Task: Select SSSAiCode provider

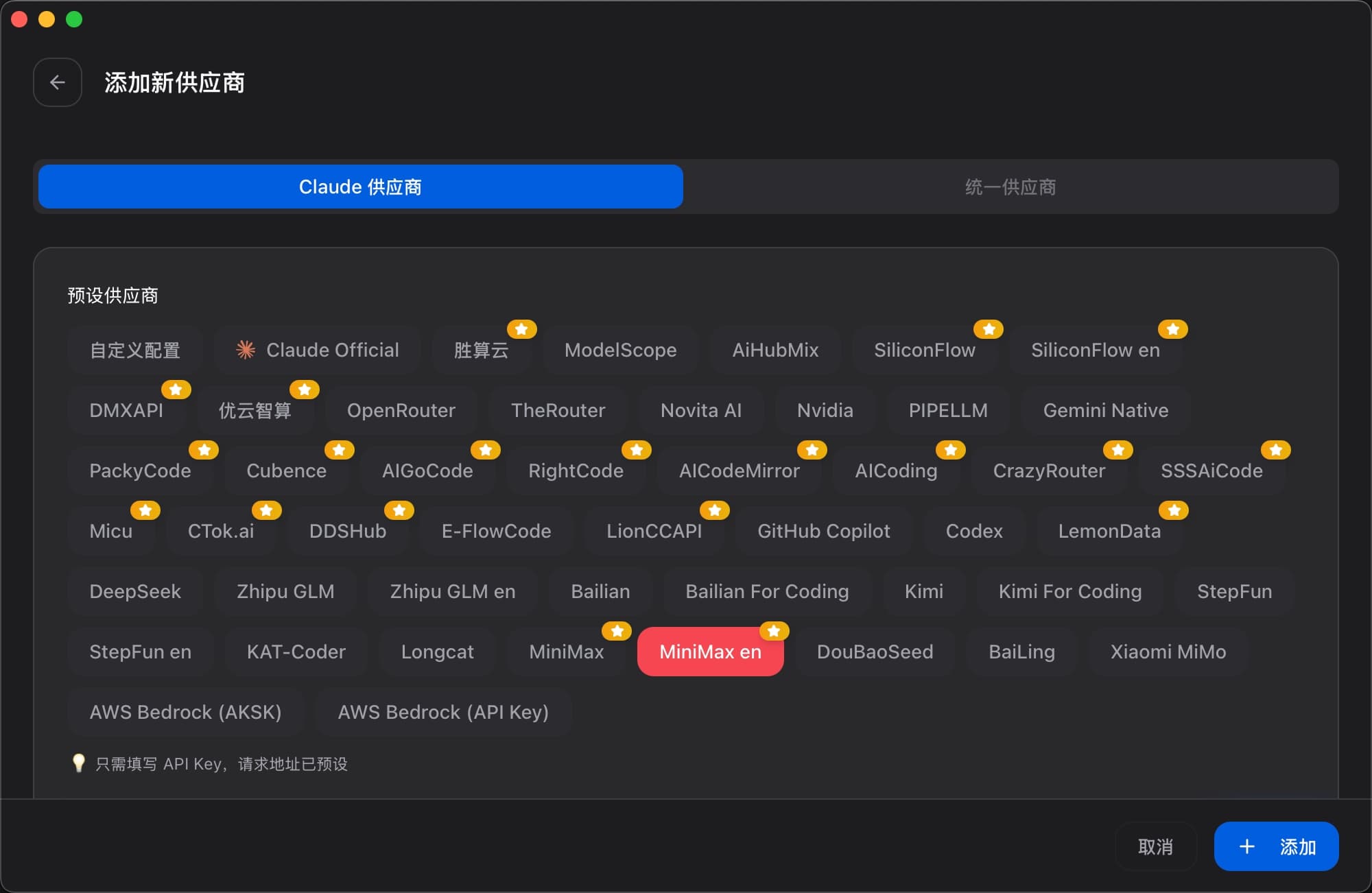Action: (x=1211, y=471)
